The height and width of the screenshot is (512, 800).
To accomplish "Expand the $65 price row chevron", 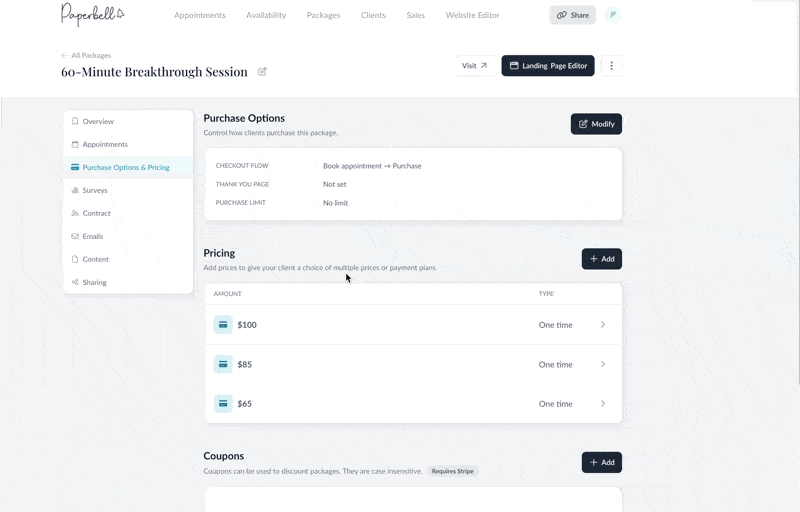I will (x=603, y=404).
